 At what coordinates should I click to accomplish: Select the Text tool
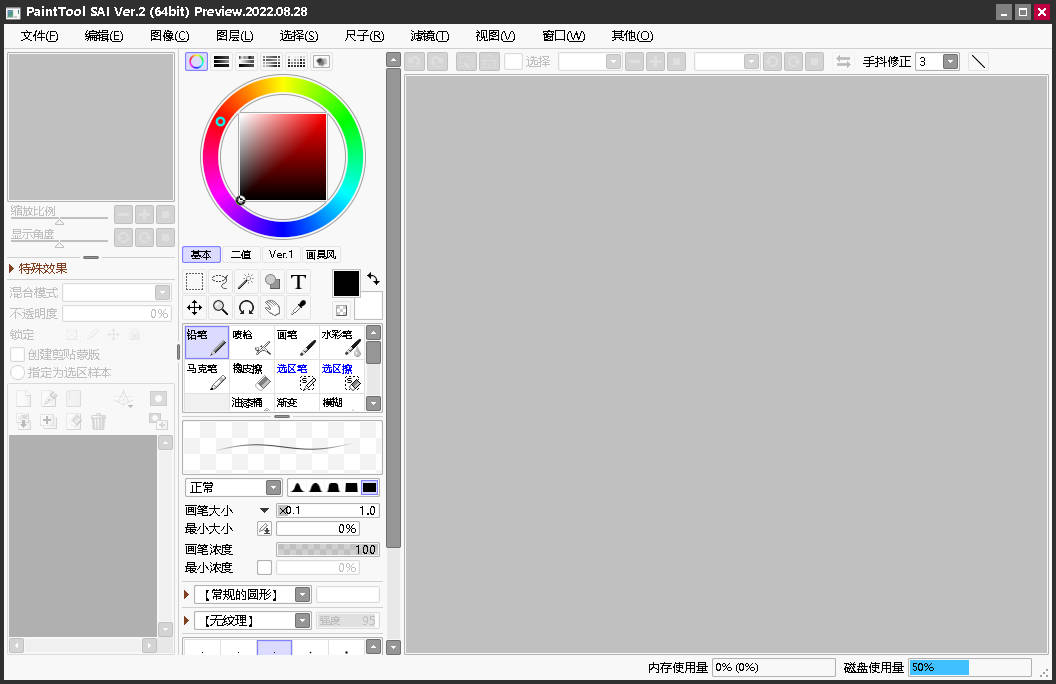click(x=298, y=281)
